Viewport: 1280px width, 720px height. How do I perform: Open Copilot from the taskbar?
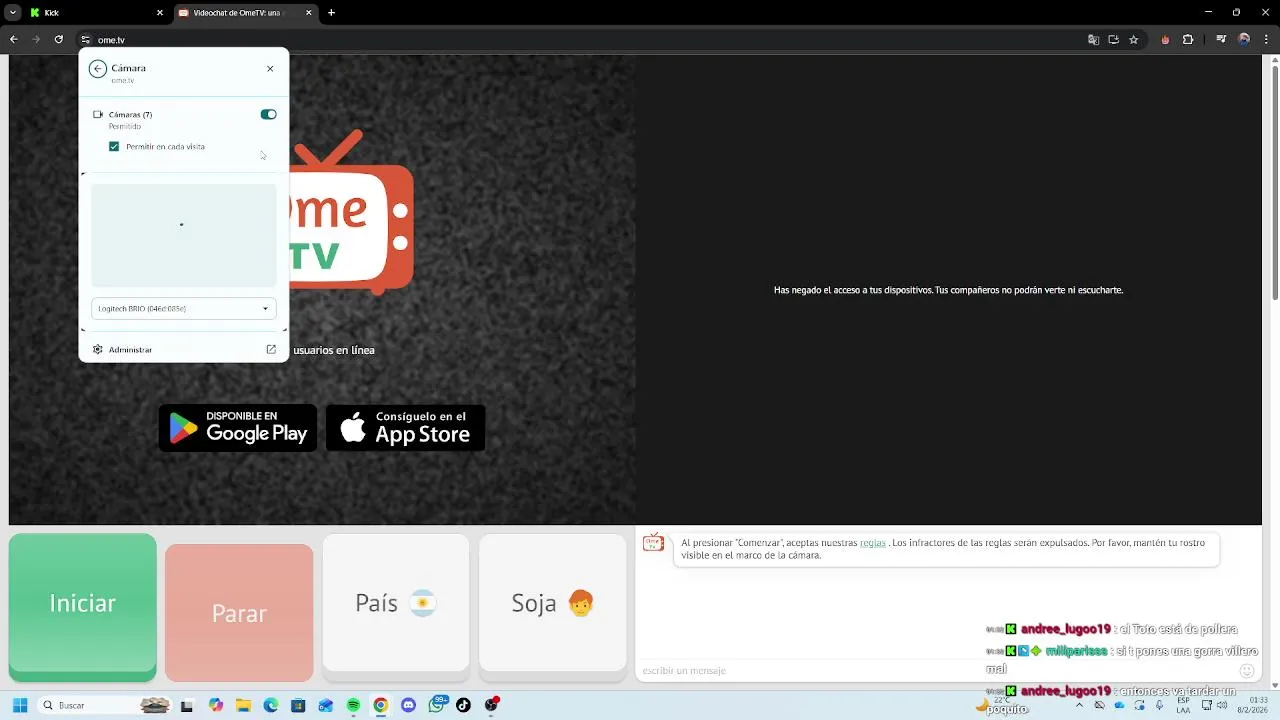tap(215, 705)
